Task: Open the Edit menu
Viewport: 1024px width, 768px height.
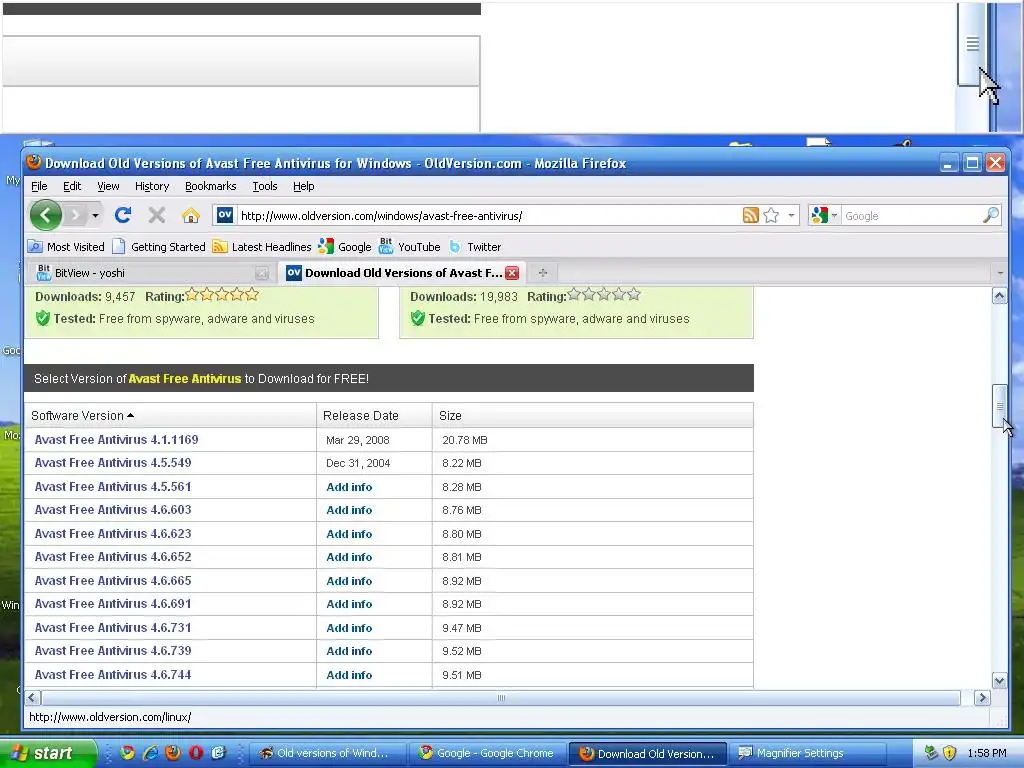Action: click(72, 186)
